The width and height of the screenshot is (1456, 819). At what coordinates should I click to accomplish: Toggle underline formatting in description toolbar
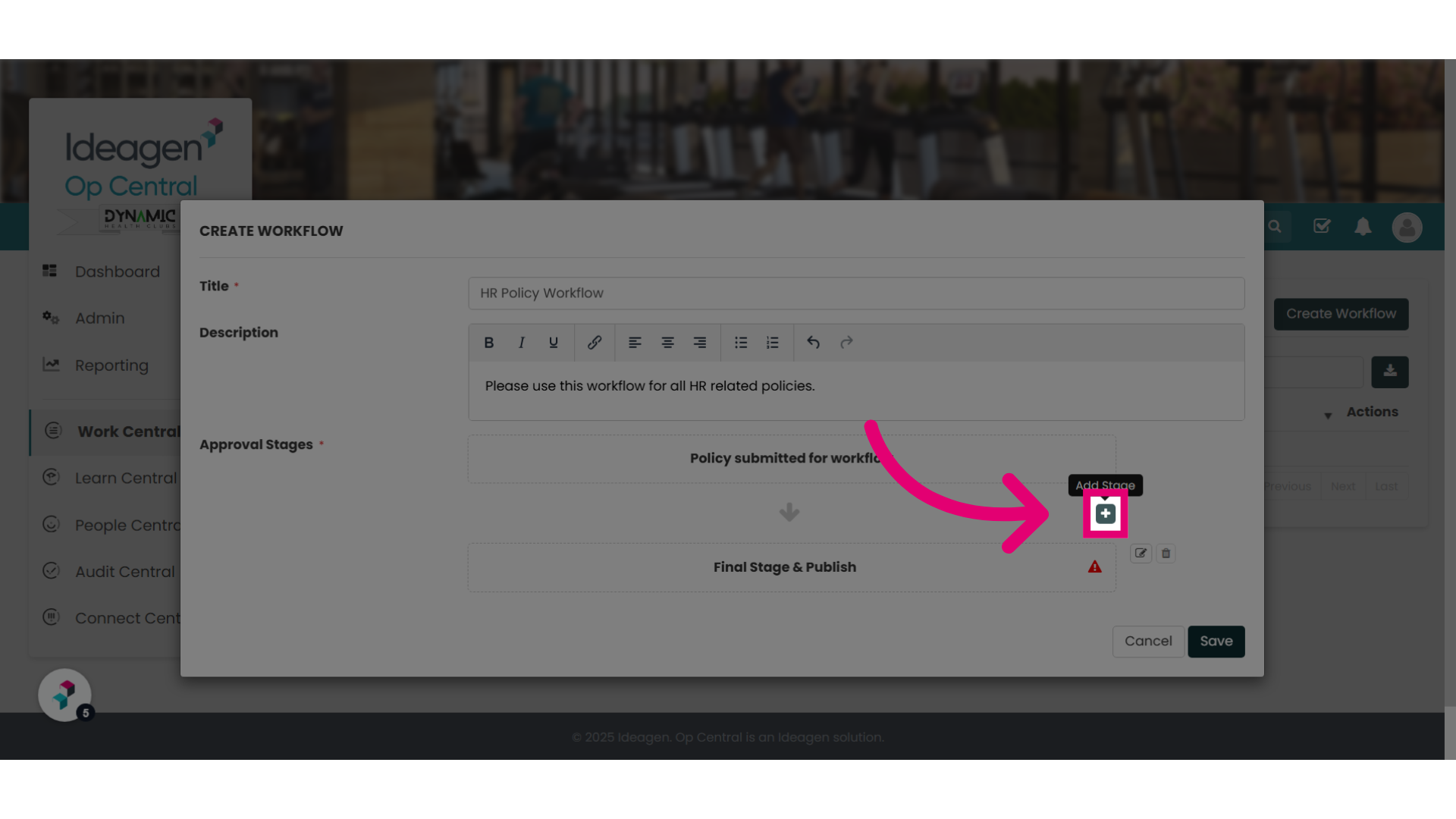pos(554,343)
